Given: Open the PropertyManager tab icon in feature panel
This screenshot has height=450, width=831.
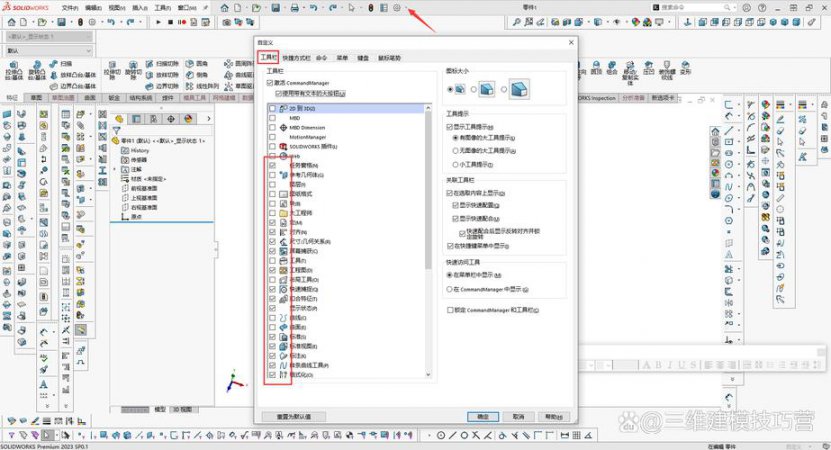Looking at the screenshot, I should point(136,119).
